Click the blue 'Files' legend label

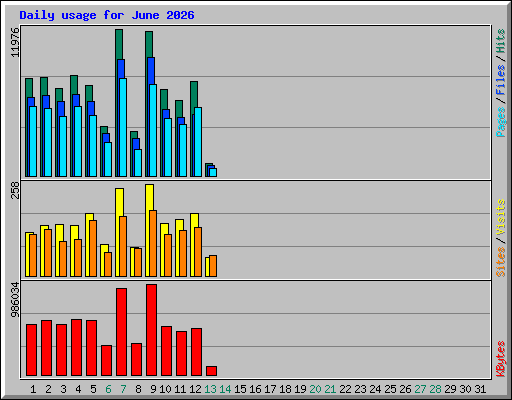click(501, 80)
